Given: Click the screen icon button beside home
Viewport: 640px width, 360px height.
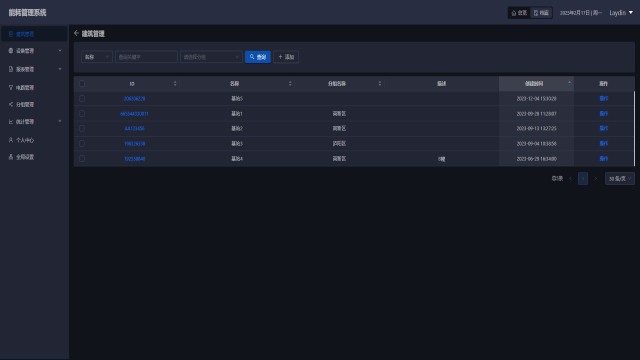Looking at the screenshot, I should (541, 13).
